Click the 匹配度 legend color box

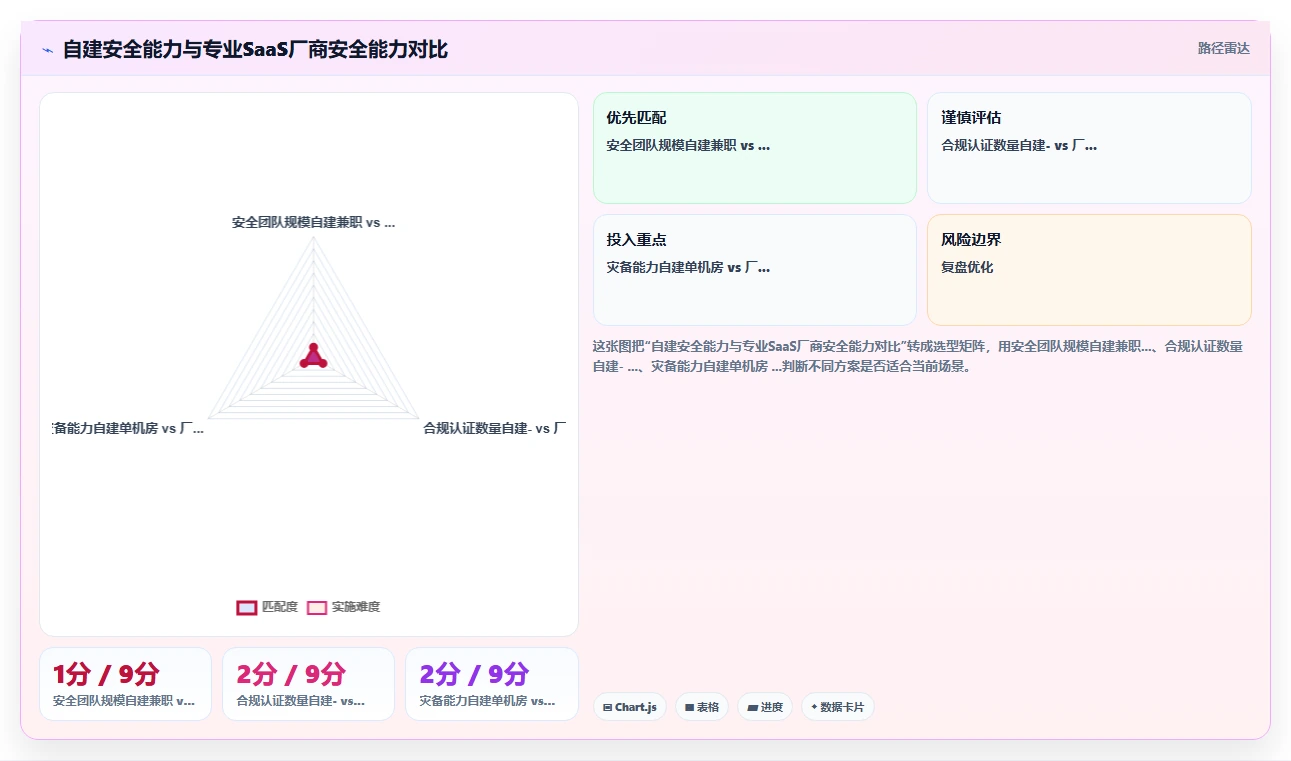[x=247, y=607]
